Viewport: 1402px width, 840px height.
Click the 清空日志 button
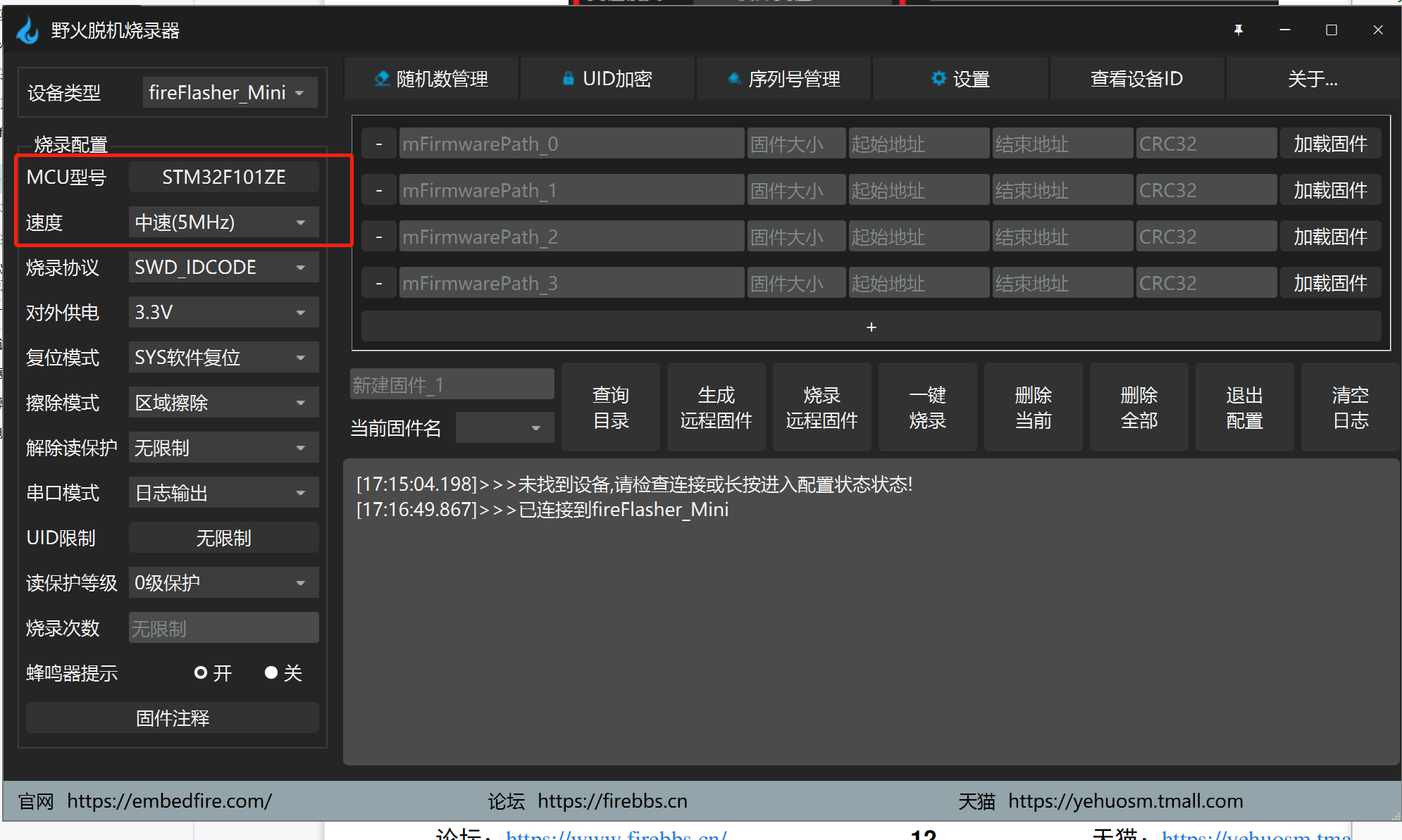click(x=1350, y=407)
